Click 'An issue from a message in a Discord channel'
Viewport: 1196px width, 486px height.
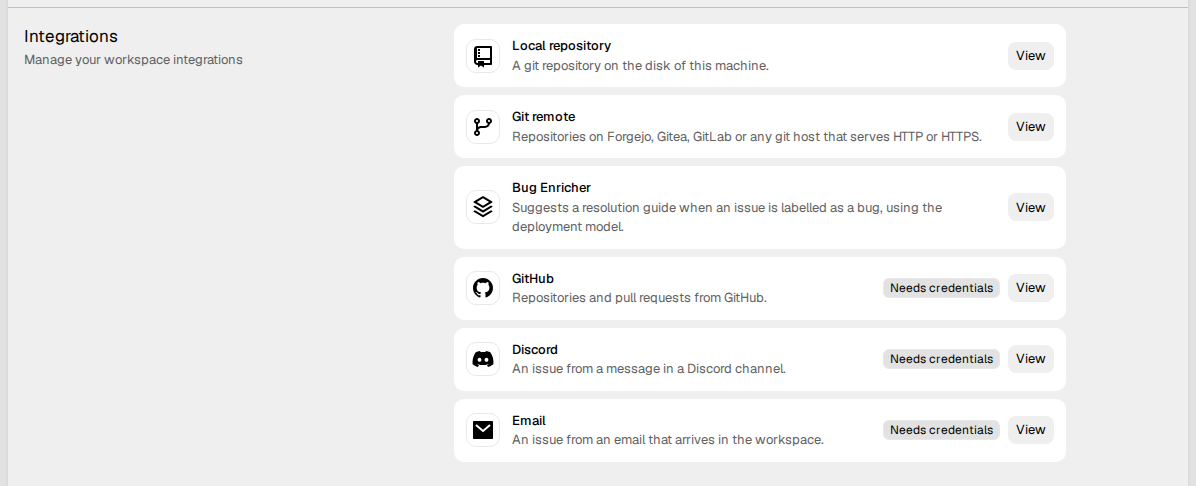click(648, 369)
